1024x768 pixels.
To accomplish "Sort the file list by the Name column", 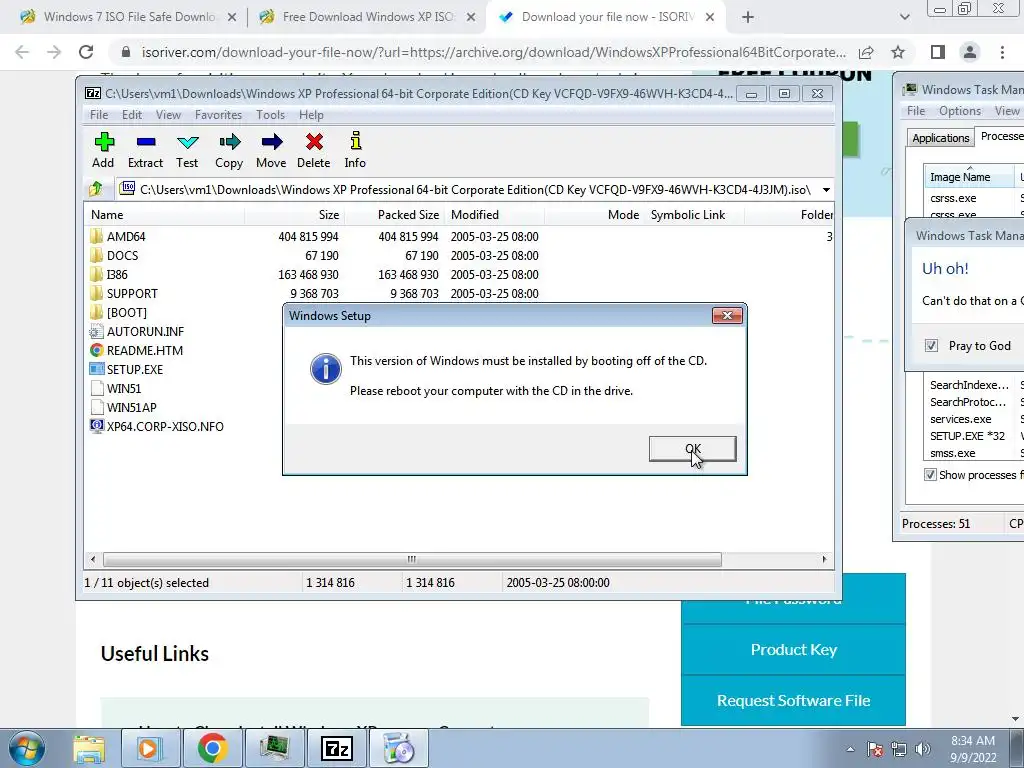I will (165, 215).
